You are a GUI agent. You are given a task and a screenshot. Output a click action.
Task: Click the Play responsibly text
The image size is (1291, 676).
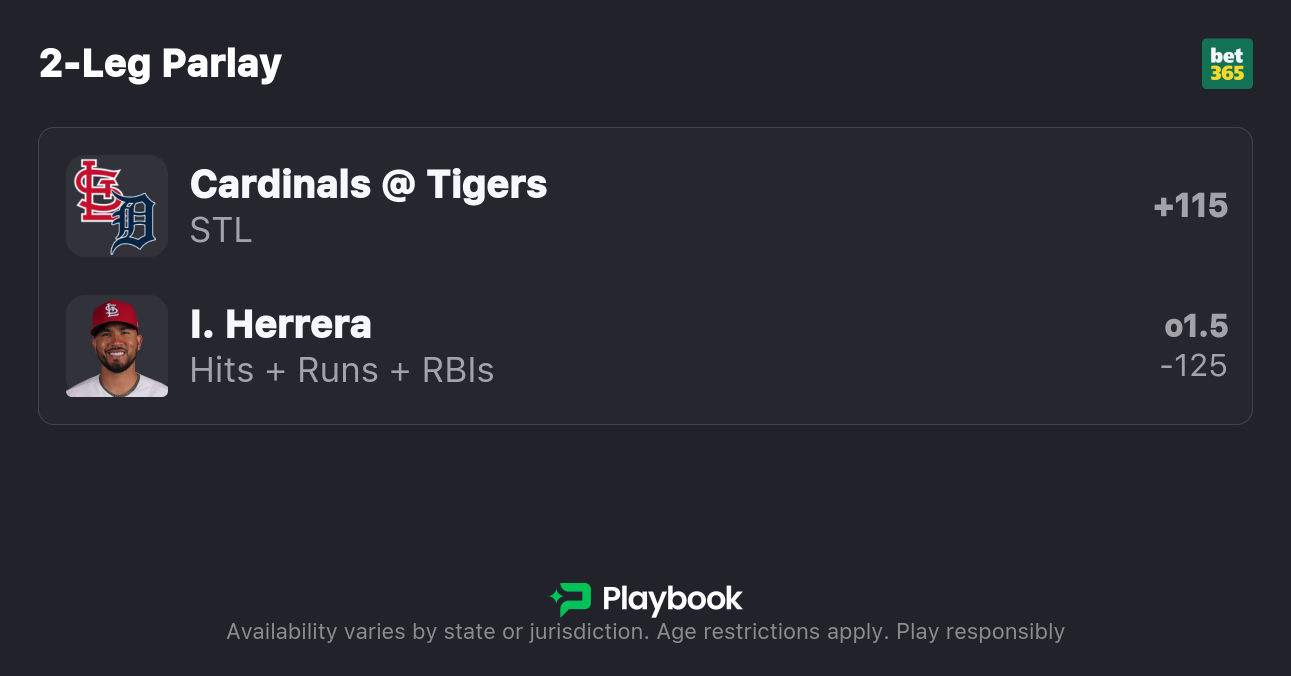point(980,632)
